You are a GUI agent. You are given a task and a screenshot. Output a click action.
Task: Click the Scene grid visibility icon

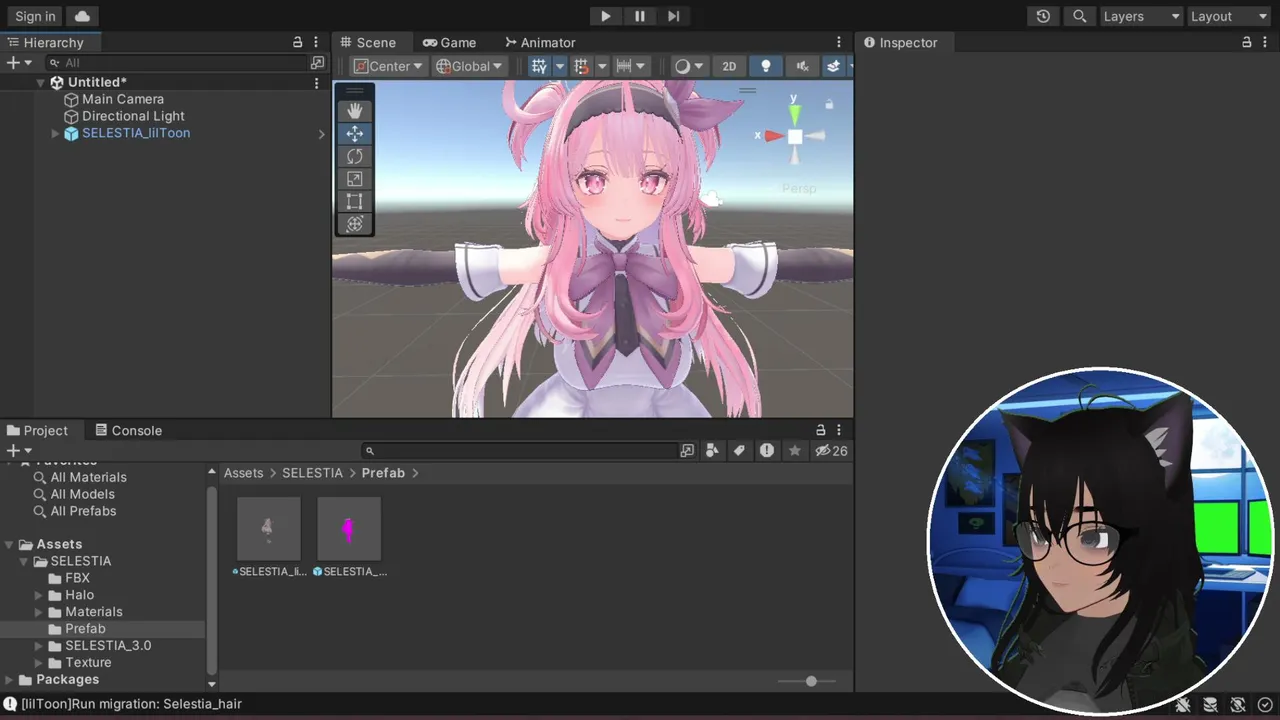(x=539, y=66)
